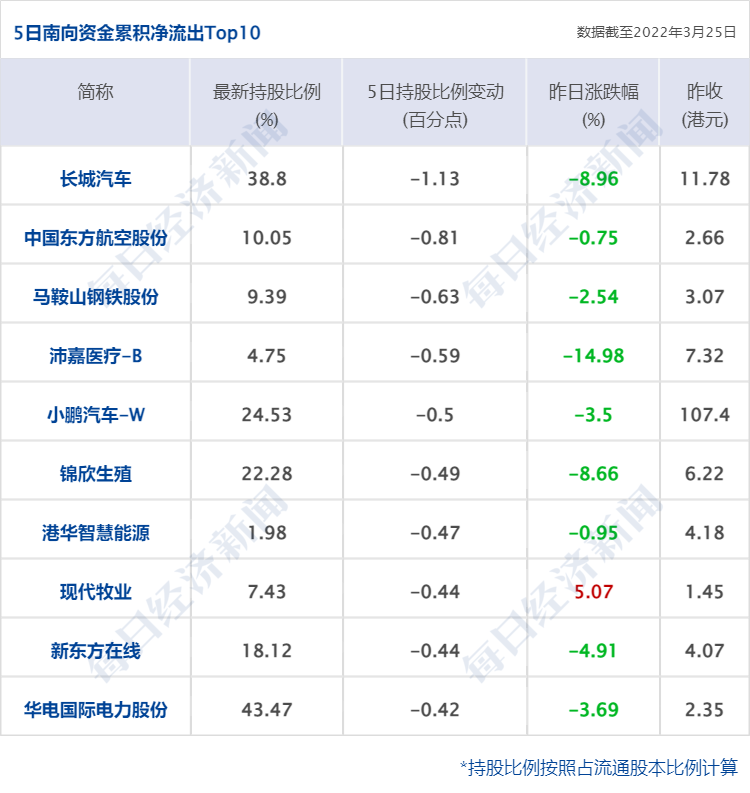Click holding ratio value 18.12
The height and width of the screenshot is (793, 750).
267,651
